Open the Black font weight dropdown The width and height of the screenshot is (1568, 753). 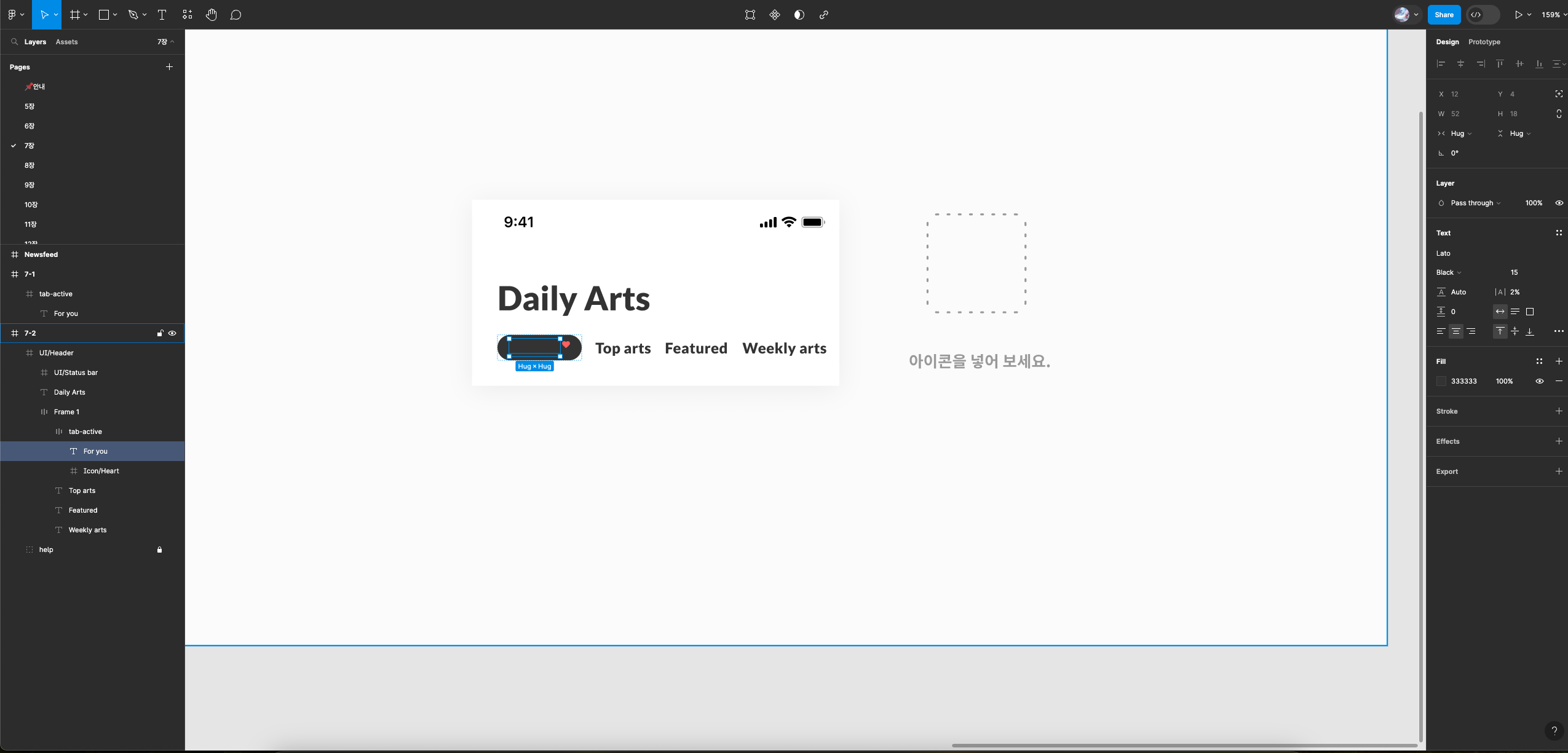click(1448, 272)
